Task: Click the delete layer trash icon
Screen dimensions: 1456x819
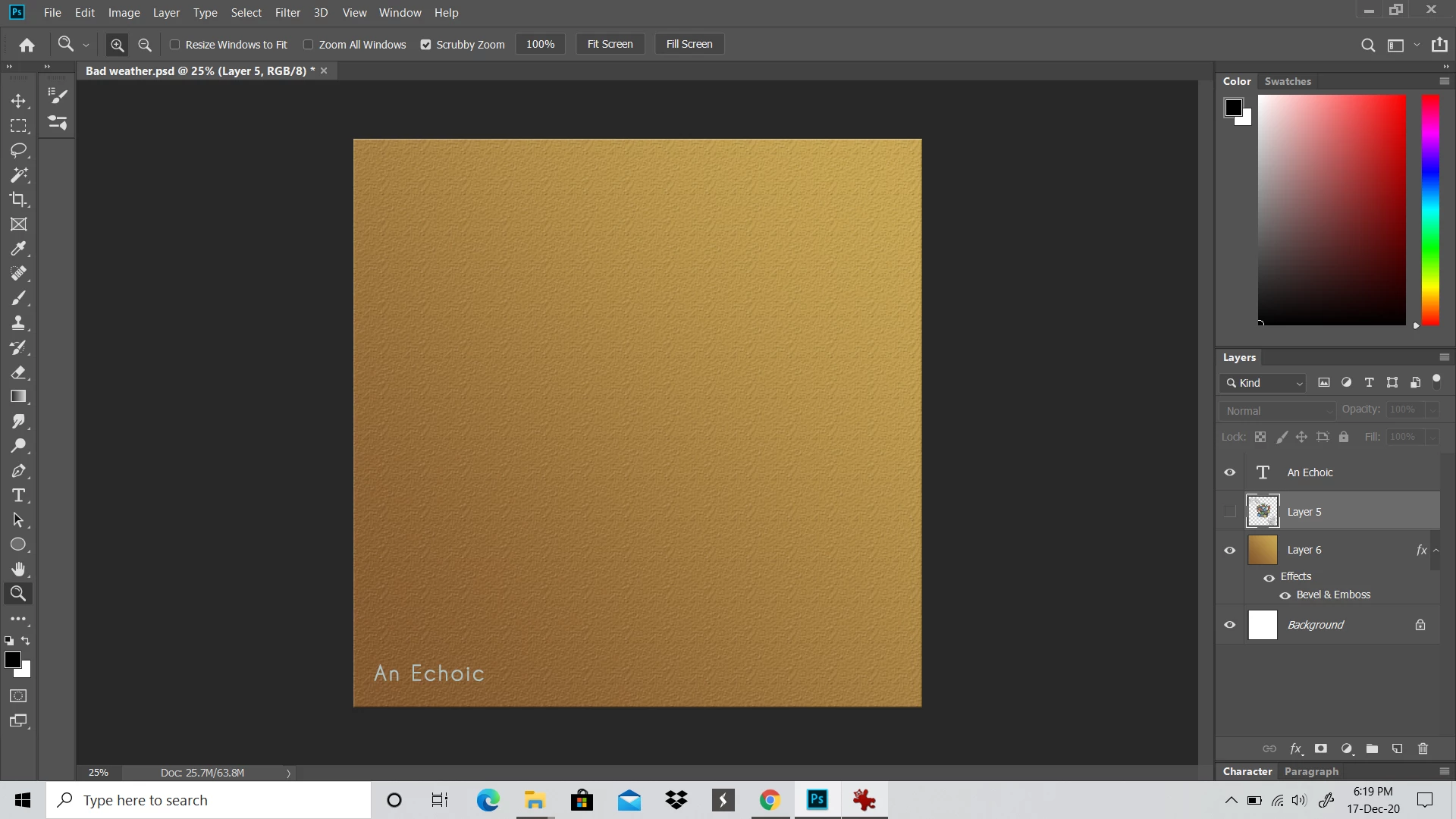Action: [1423, 748]
